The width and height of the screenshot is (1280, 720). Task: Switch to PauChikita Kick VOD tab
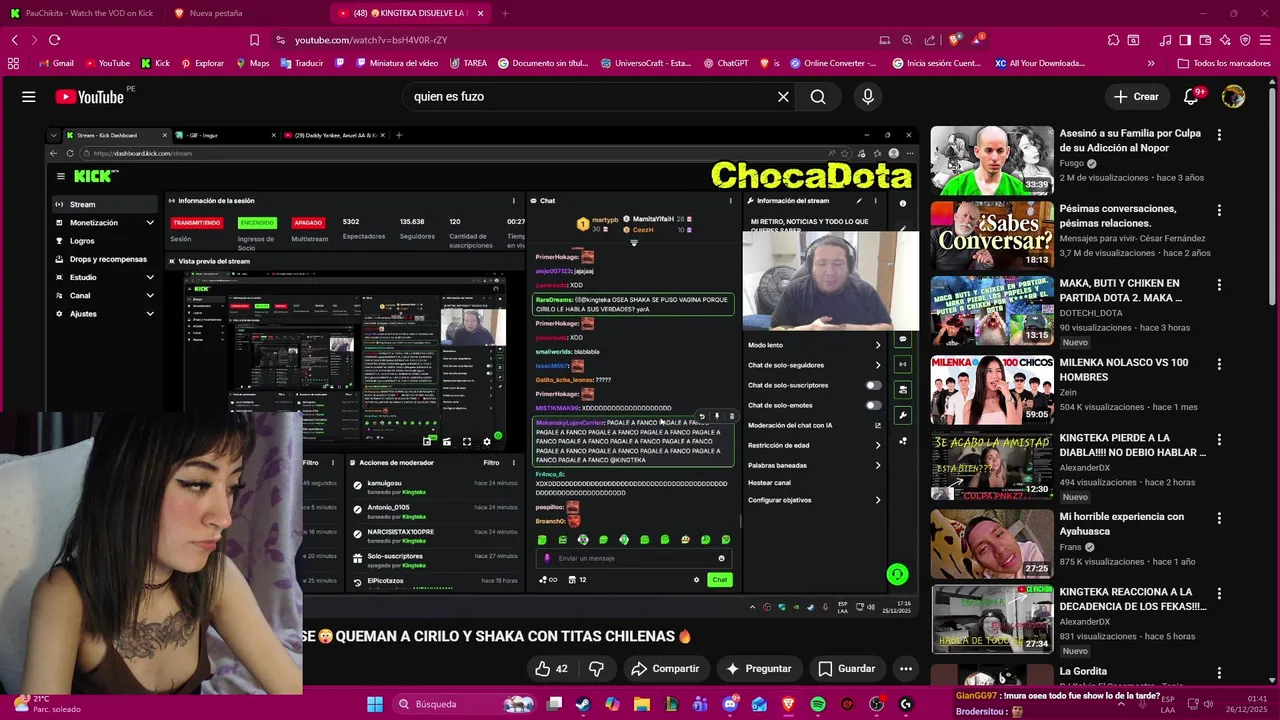click(80, 13)
